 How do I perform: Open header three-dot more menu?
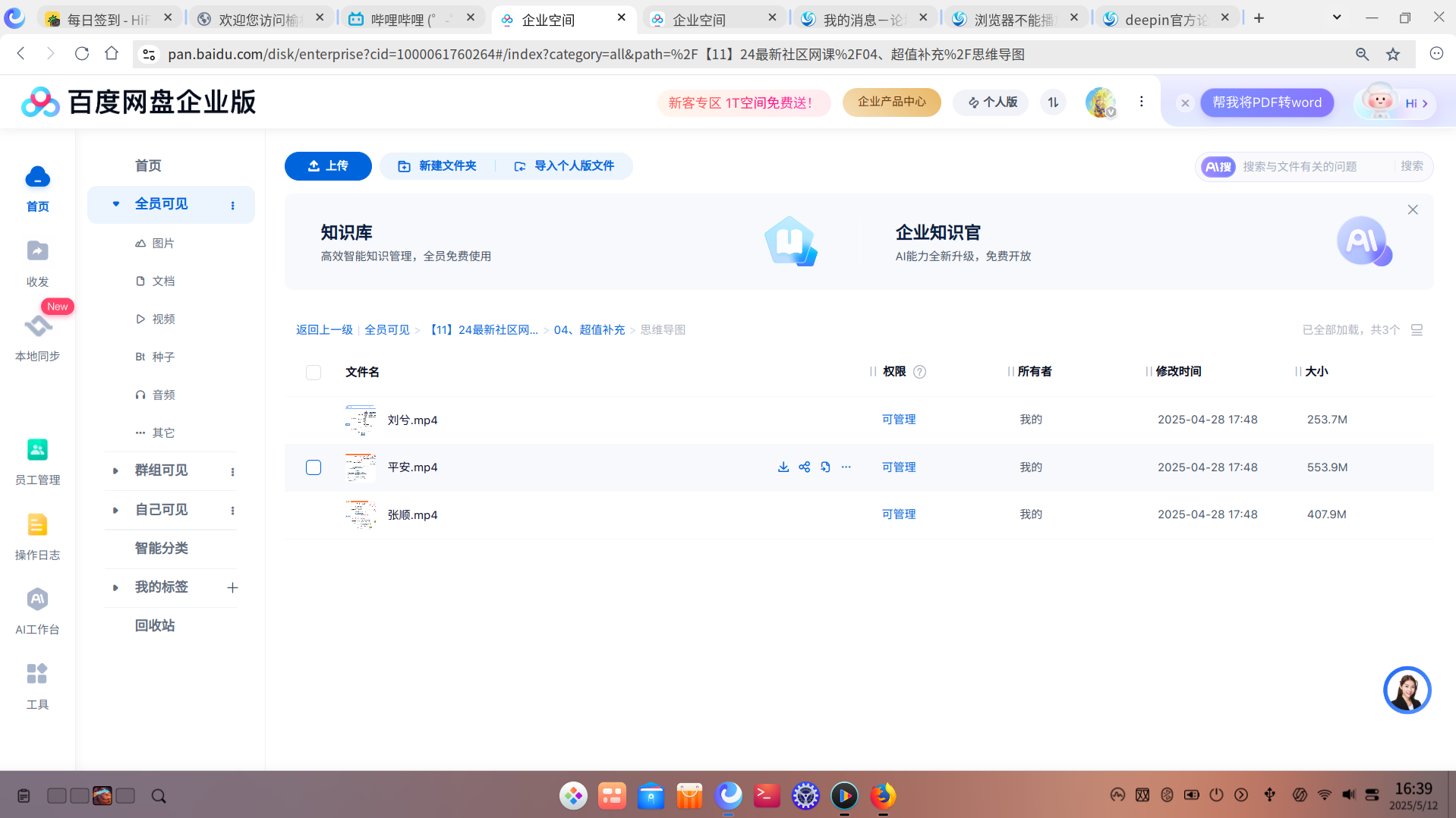pos(1141,102)
